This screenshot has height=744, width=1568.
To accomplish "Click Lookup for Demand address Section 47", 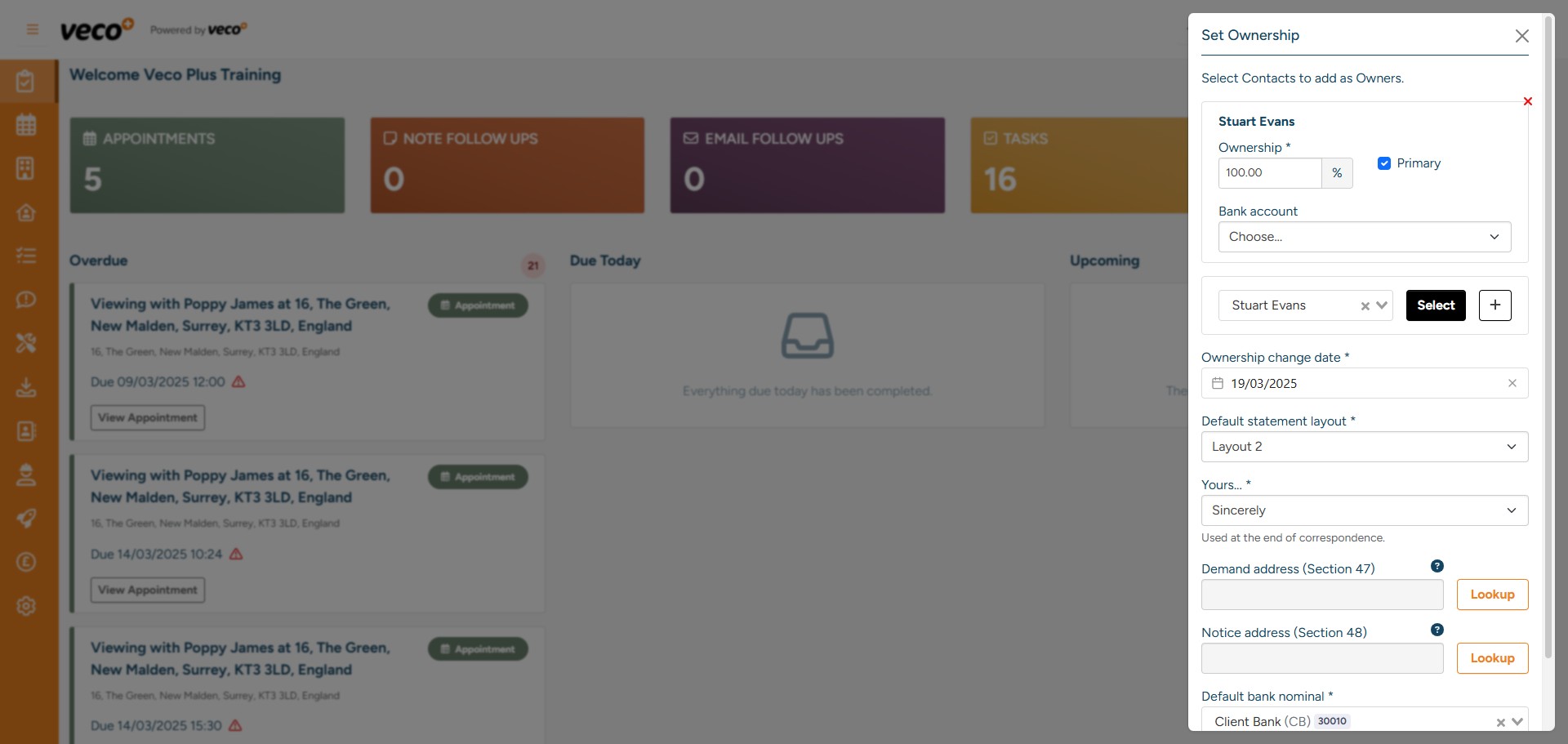I will (1492, 595).
